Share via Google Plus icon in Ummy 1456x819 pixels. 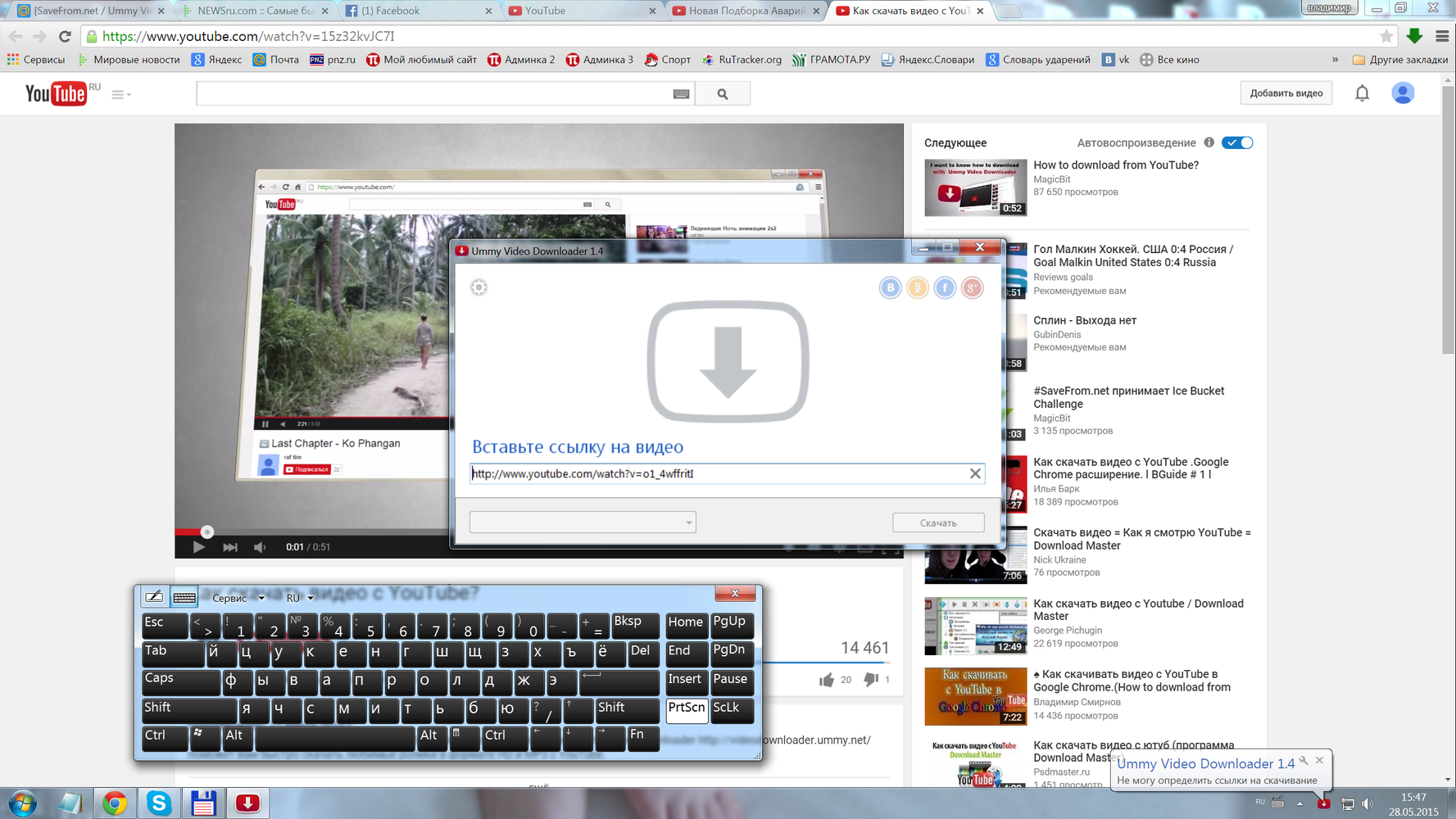pyautogui.click(x=972, y=287)
